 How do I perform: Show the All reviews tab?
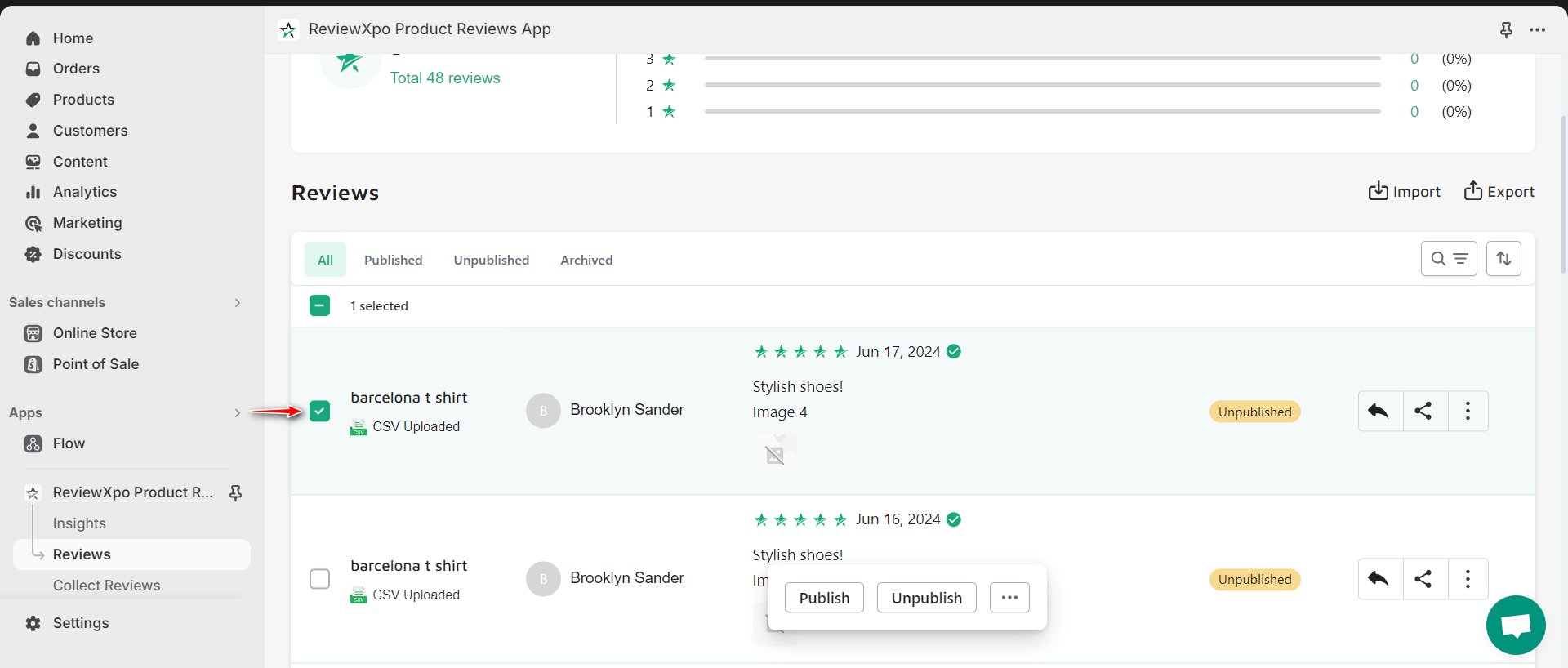click(325, 260)
